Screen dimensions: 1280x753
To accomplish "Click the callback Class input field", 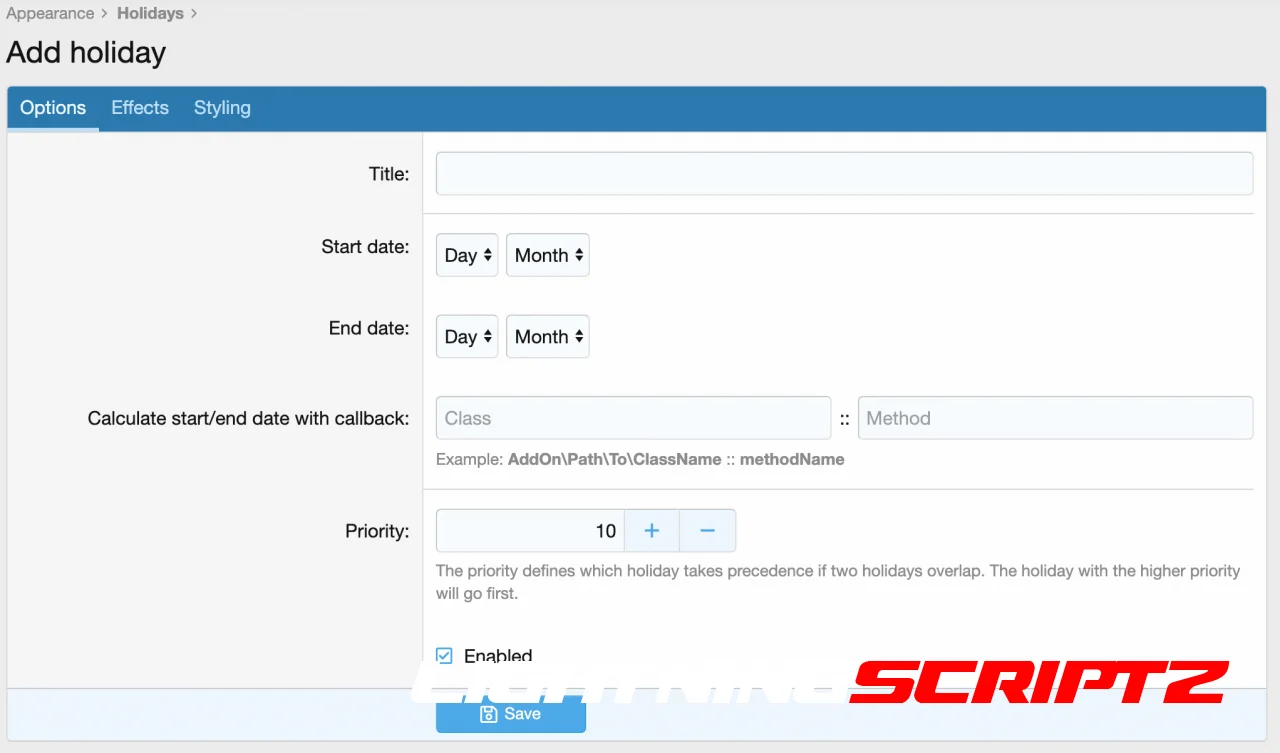I will point(633,418).
